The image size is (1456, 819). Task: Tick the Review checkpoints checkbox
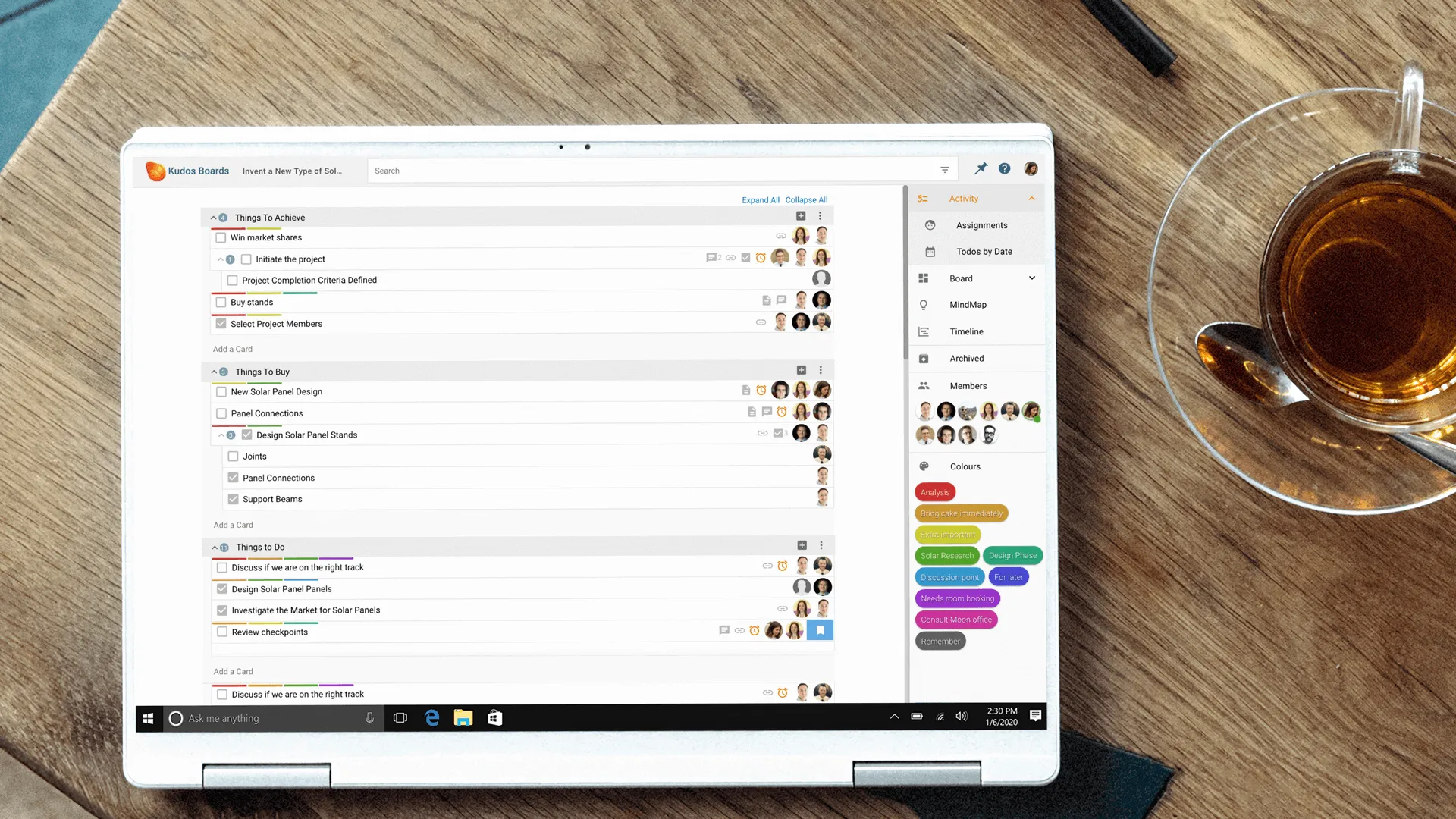221,632
